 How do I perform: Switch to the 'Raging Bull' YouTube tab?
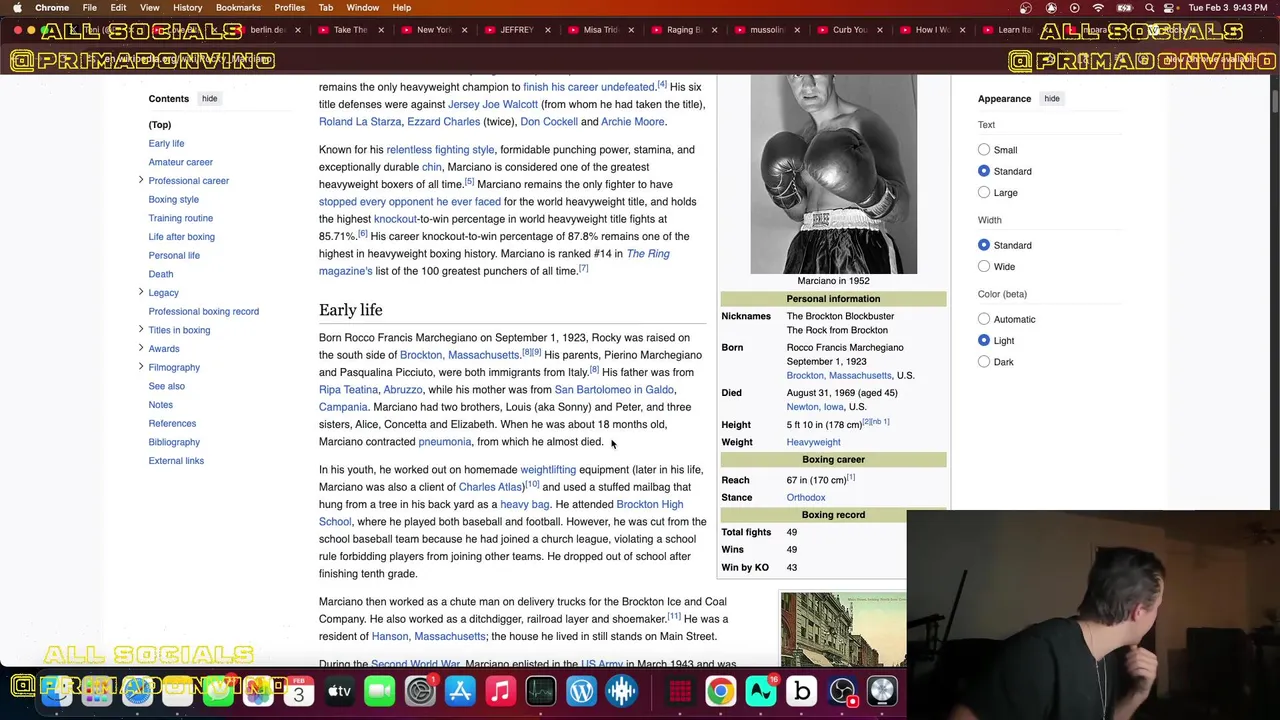click(683, 30)
